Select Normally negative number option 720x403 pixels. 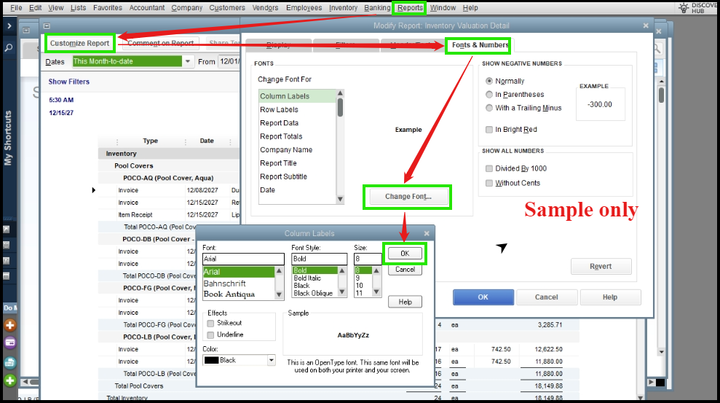pos(489,81)
